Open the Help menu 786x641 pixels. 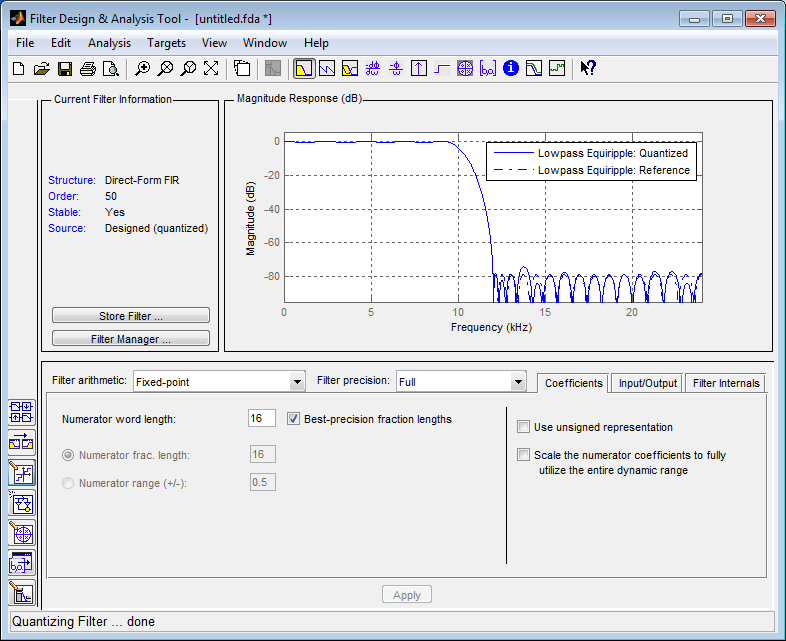tap(316, 43)
